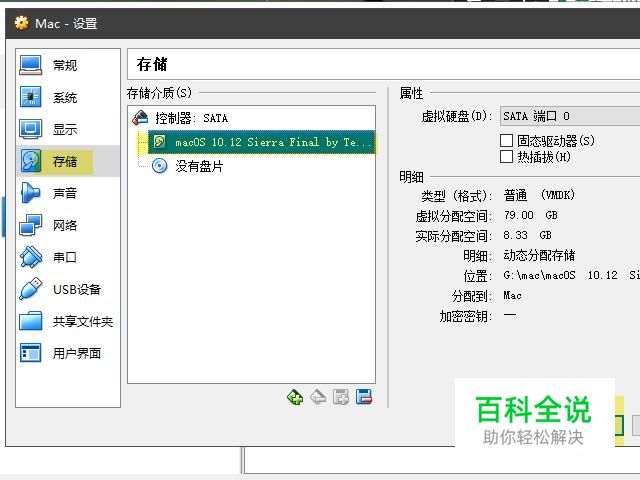Open the 常规 (General) settings category
Viewport: 640px width, 480px height.
click(68, 65)
